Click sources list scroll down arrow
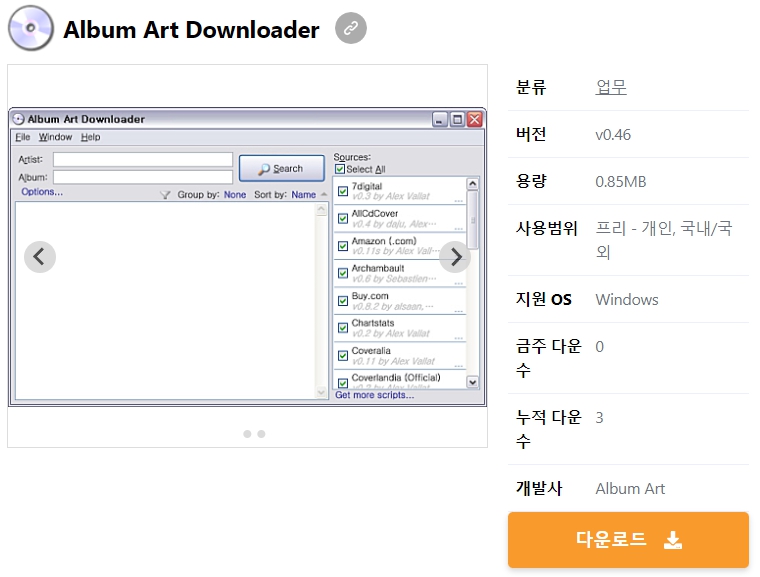760x577 pixels. [473, 382]
